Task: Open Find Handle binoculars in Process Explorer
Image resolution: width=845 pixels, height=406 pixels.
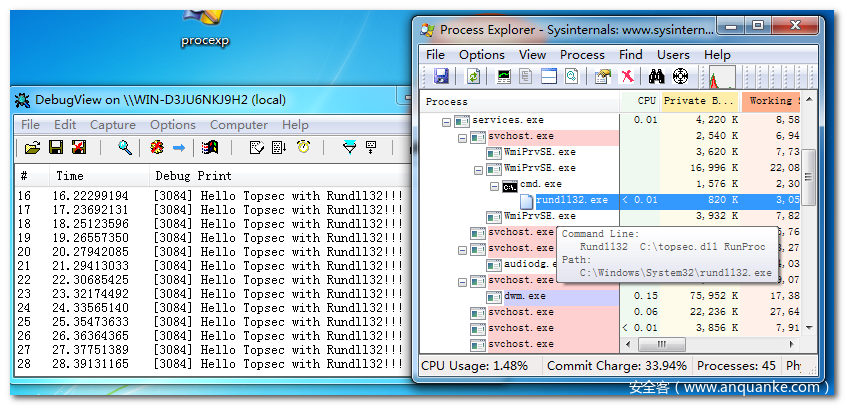Action: pos(657,76)
